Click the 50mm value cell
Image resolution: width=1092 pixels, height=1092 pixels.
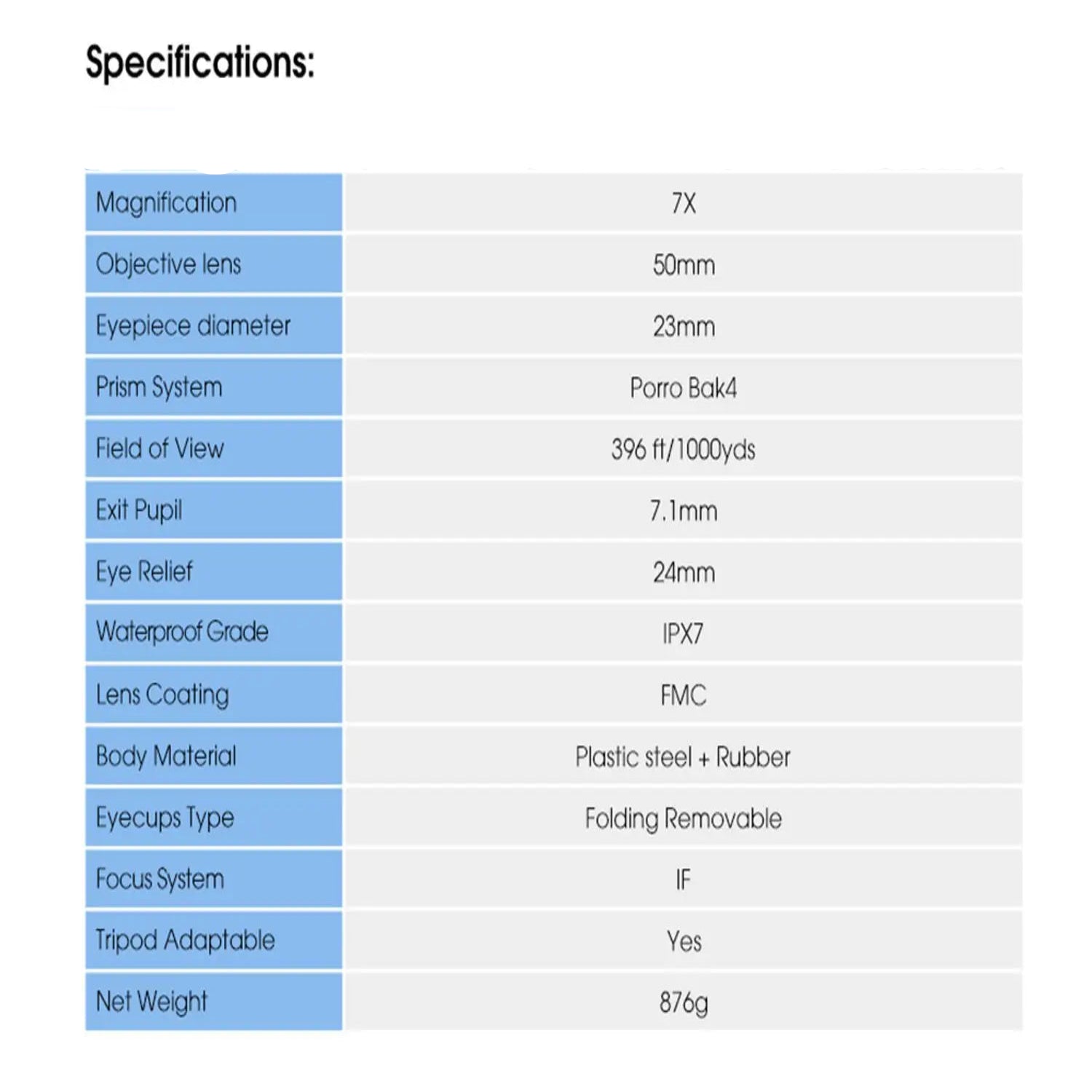point(684,265)
